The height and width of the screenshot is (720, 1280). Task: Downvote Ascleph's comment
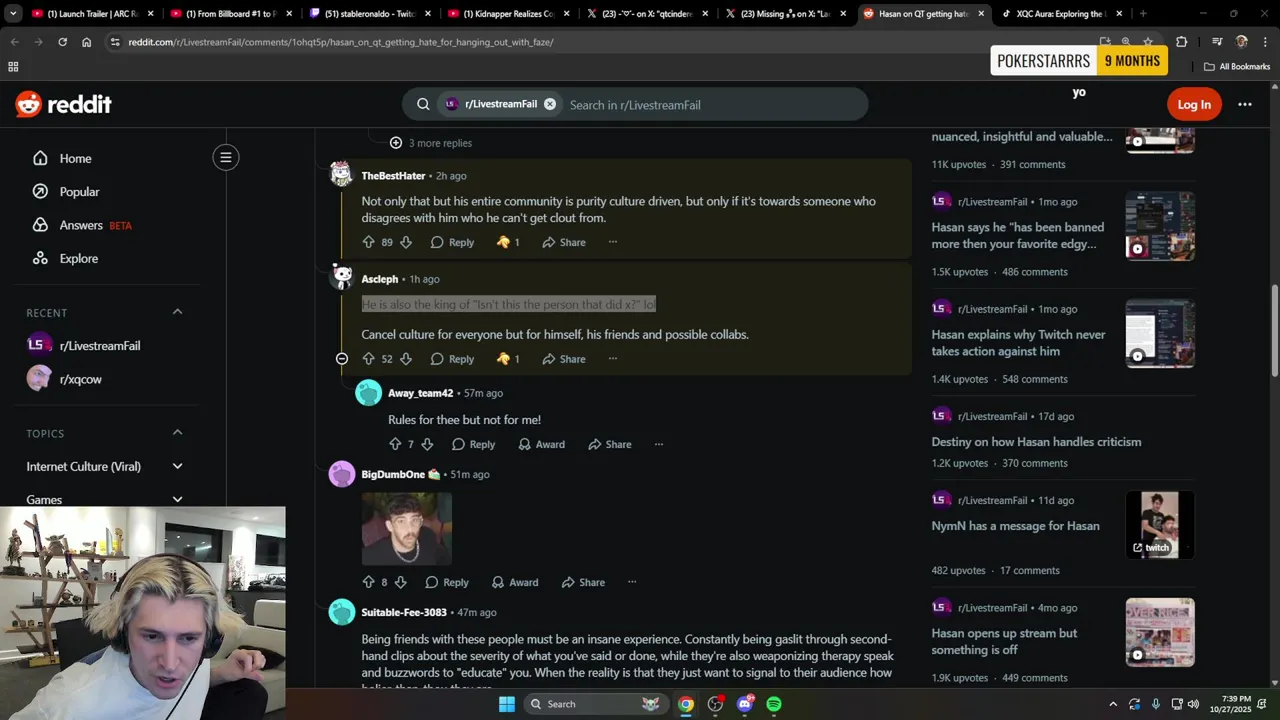click(406, 359)
